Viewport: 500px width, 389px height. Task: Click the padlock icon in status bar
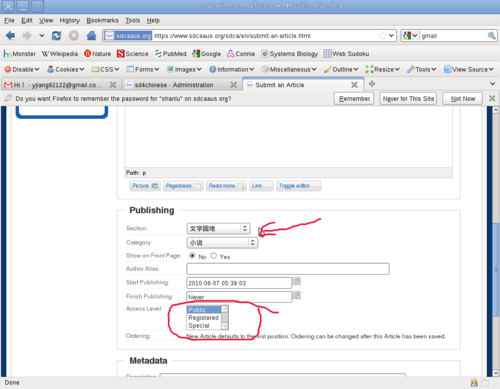click(474, 383)
